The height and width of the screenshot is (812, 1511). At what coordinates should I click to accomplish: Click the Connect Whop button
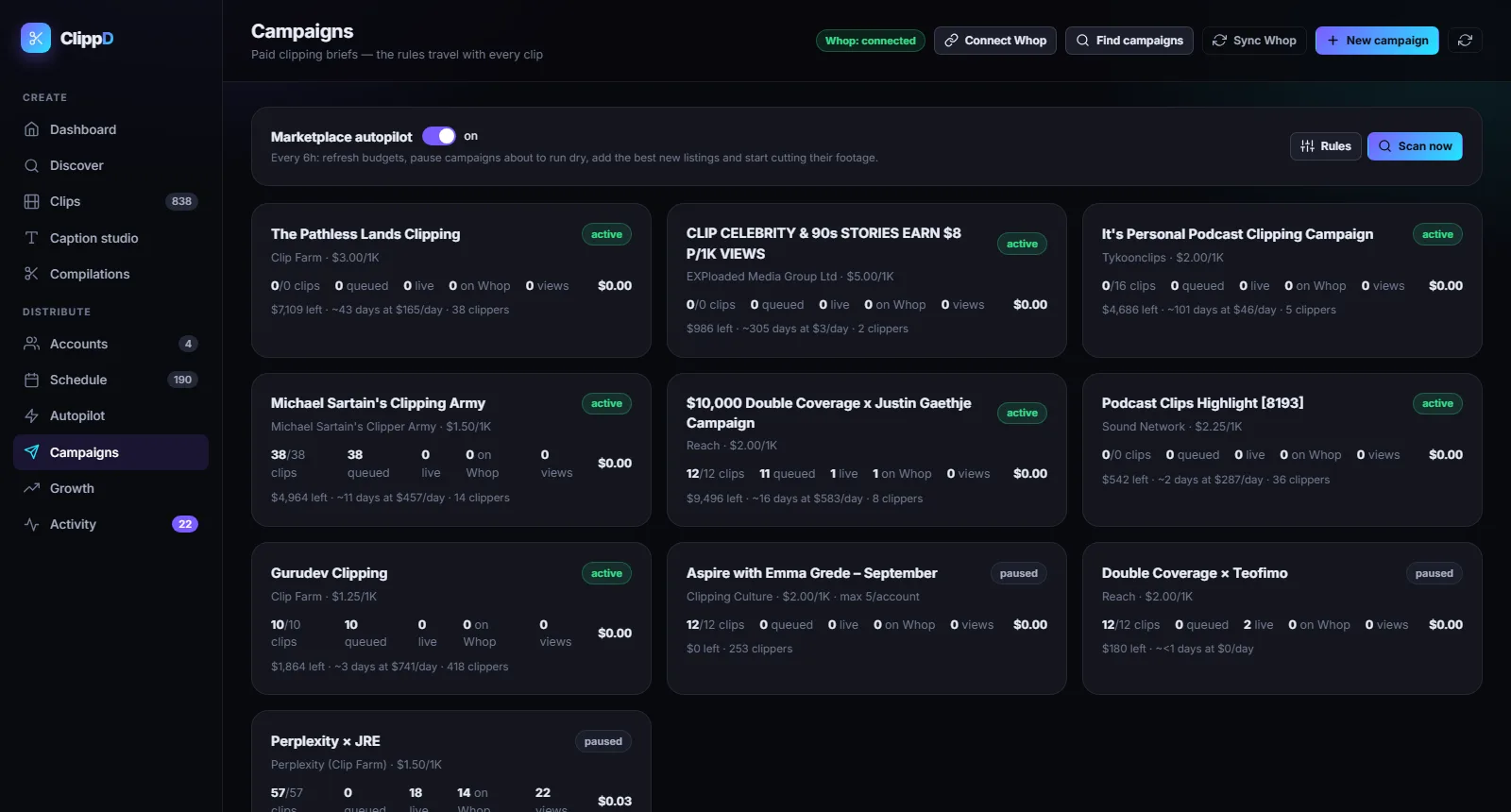click(995, 41)
